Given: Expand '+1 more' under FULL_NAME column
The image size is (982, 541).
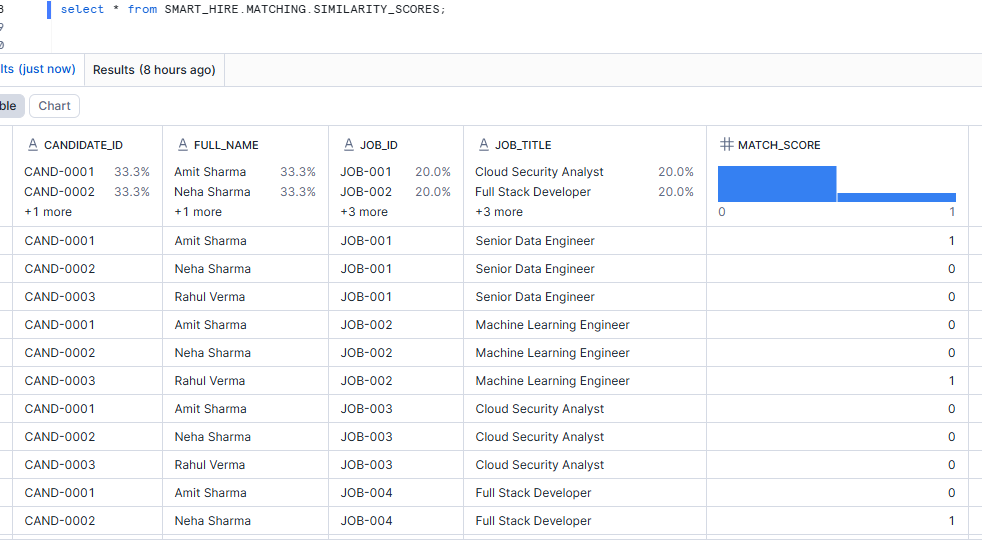Looking at the screenshot, I should (198, 212).
